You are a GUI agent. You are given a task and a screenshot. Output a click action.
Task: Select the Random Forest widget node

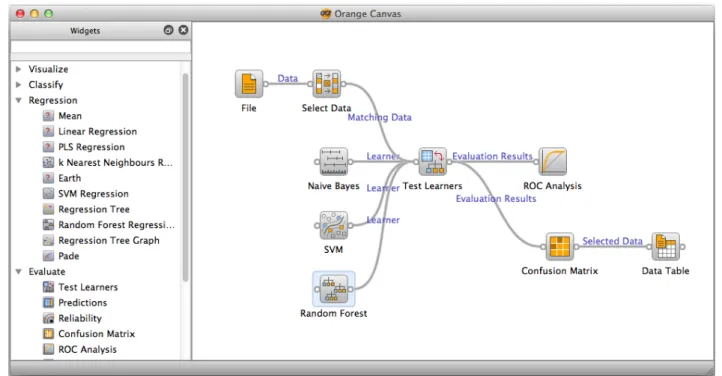(x=333, y=289)
